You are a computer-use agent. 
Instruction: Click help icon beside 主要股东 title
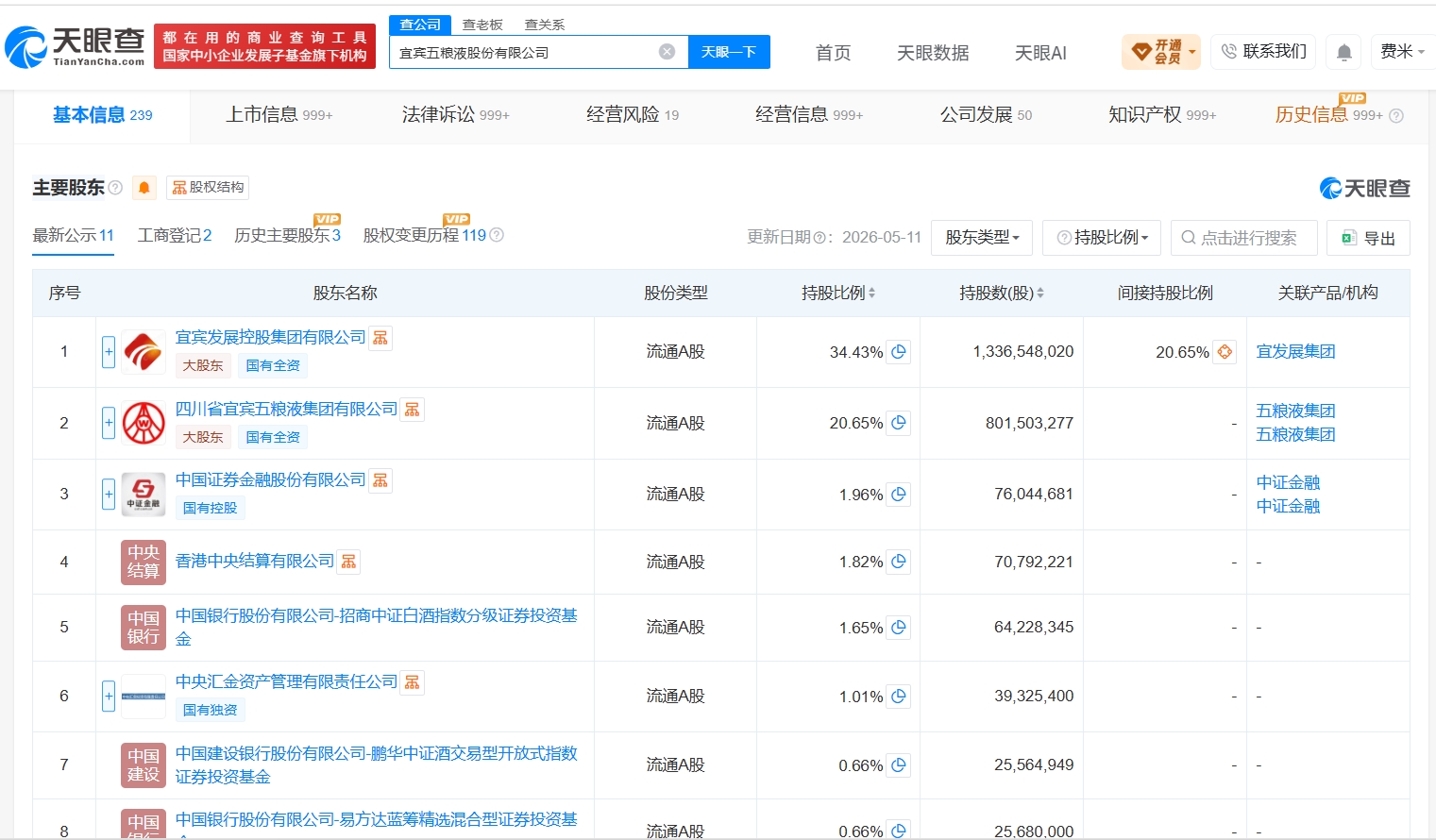(x=115, y=188)
